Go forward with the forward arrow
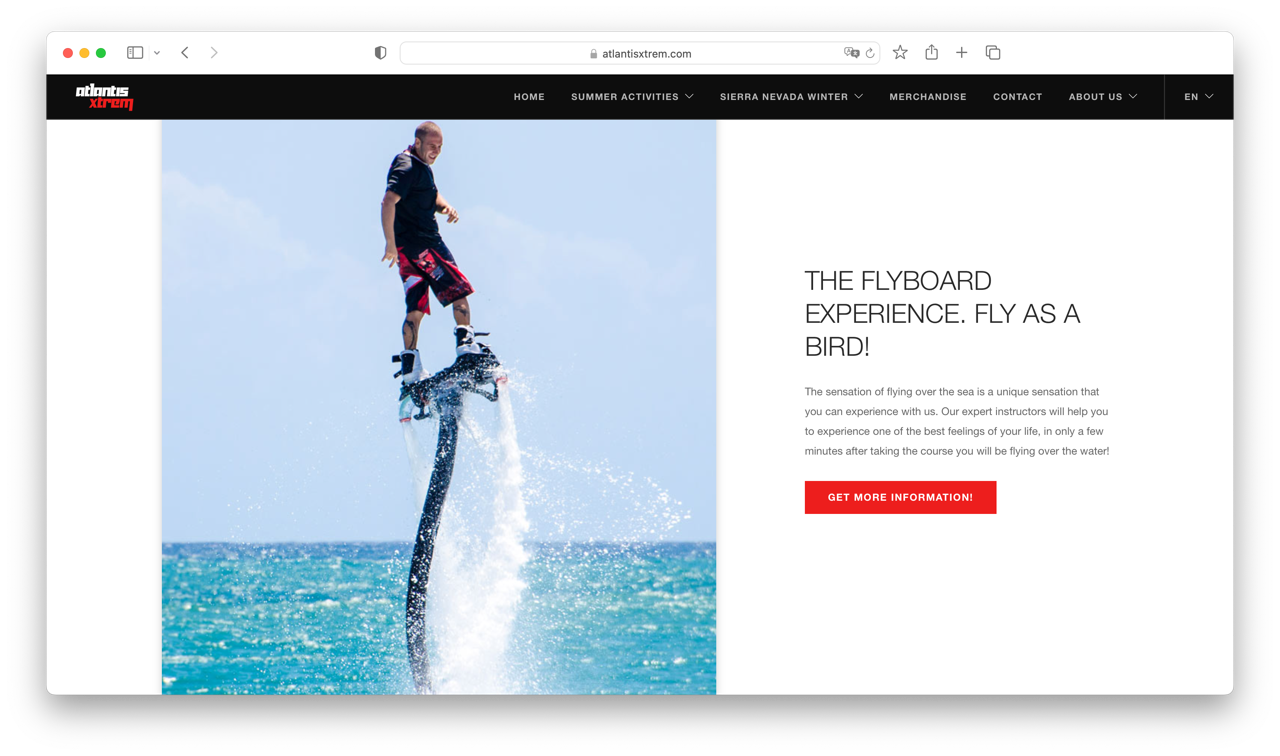The height and width of the screenshot is (756, 1280). pos(214,53)
